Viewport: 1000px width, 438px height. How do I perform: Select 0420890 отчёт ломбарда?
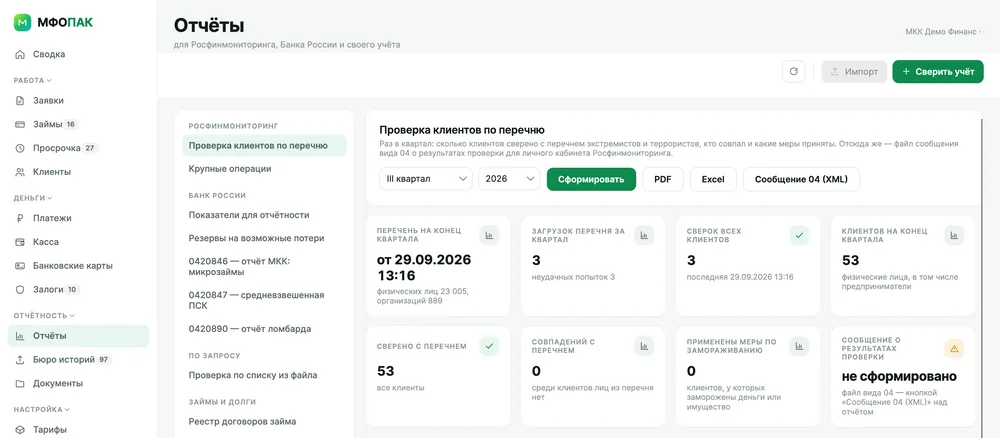tap(264, 330)
